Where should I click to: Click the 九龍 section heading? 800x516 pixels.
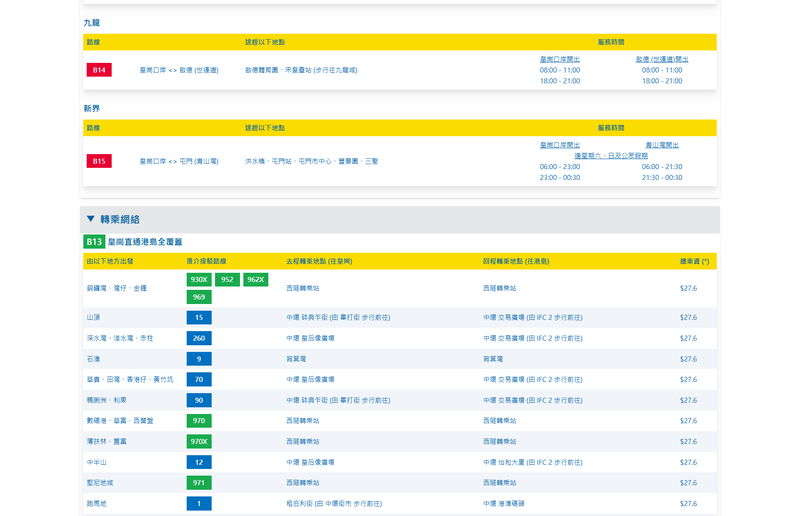point(92,22)
